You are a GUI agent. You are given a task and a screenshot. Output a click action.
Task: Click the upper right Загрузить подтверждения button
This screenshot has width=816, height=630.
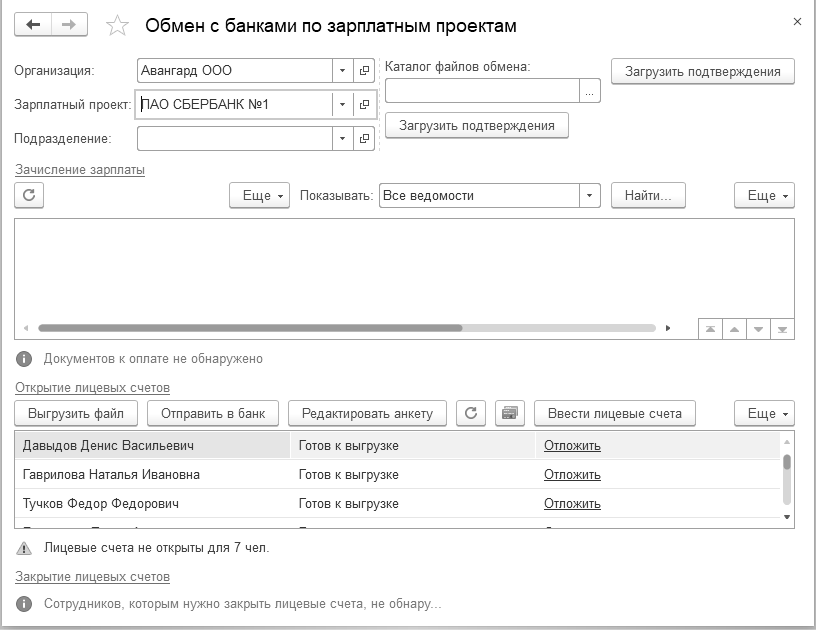click(703, 71)
